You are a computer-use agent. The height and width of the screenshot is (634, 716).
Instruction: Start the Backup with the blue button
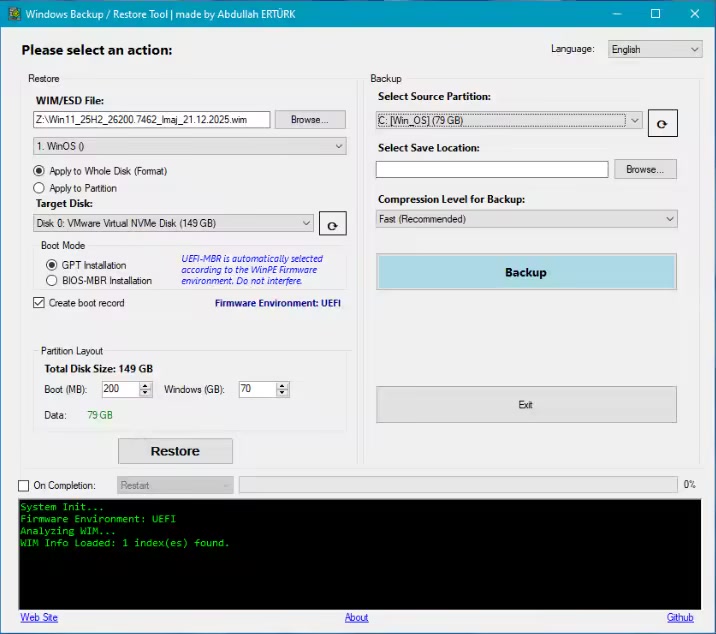pos(526,272)
